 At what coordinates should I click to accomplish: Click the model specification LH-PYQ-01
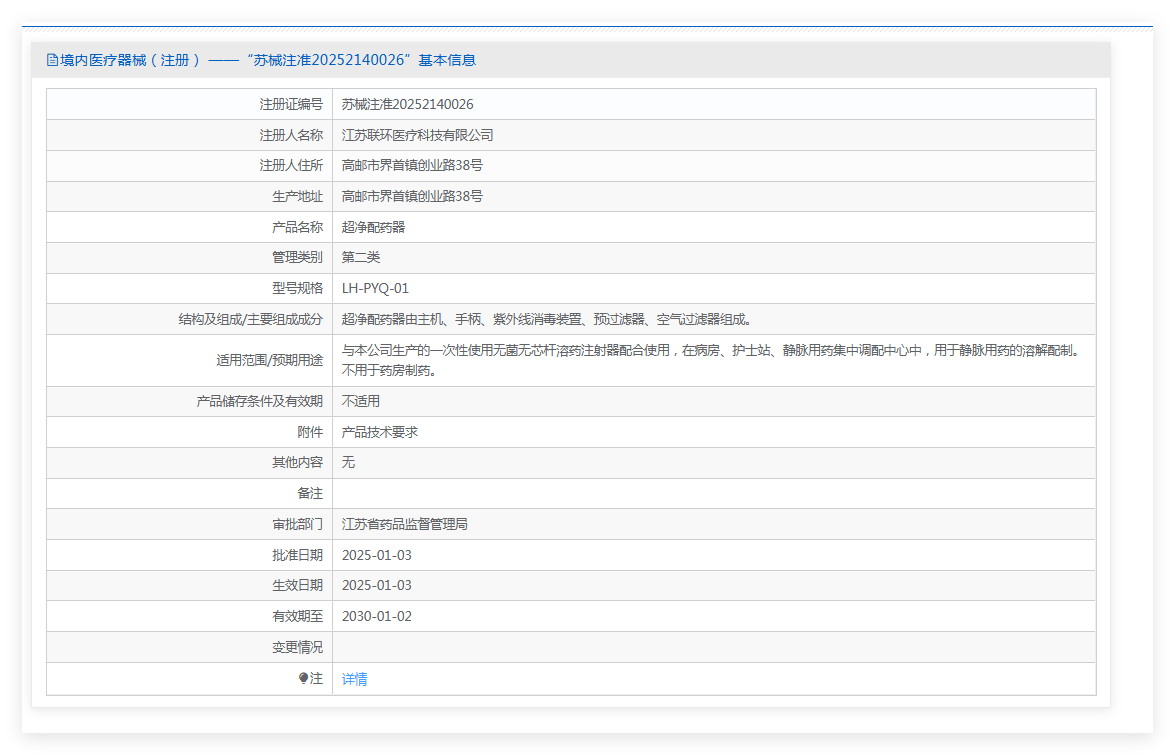pyautogui.click(x=375, y=288)
